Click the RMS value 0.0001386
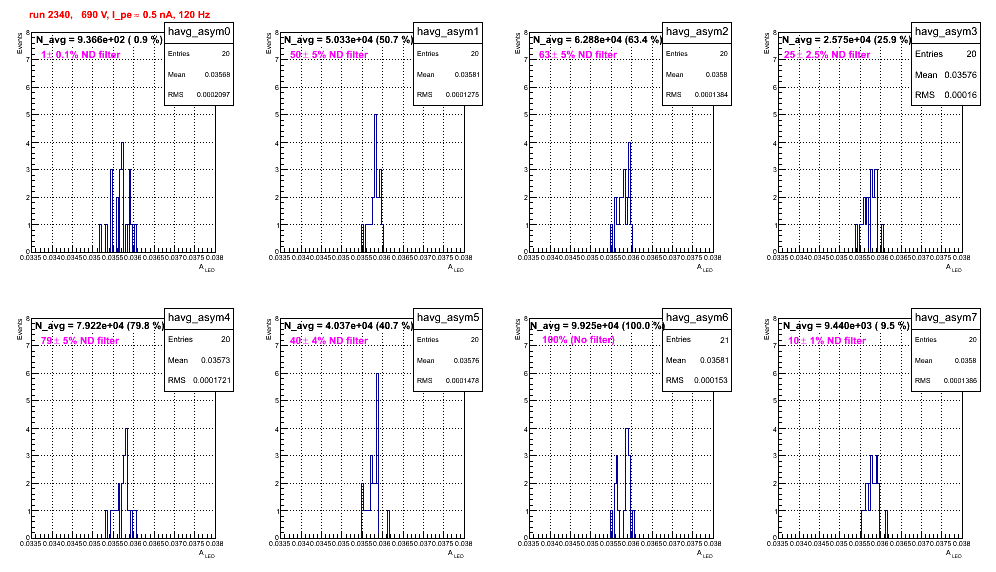The height and width of the screenshot is (572, 996). [x=962, y=381]
